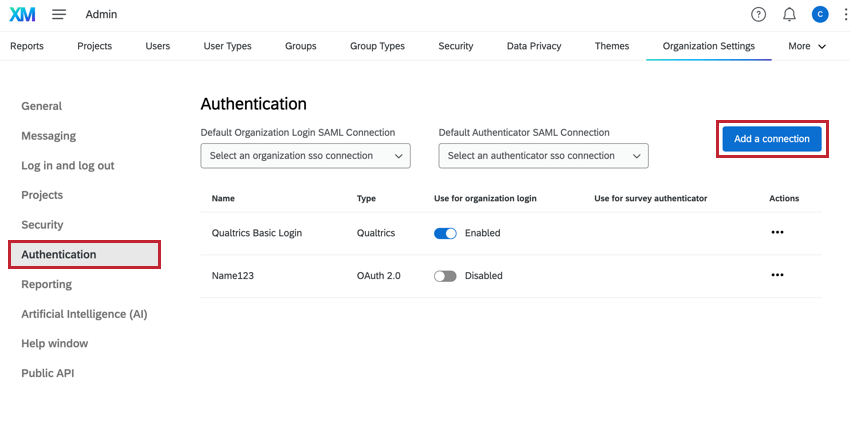Image resolution: width=850 pixels, height=423 pixels.
Task: Open actions menu for Name123 connection
Action: pos(777,275)
